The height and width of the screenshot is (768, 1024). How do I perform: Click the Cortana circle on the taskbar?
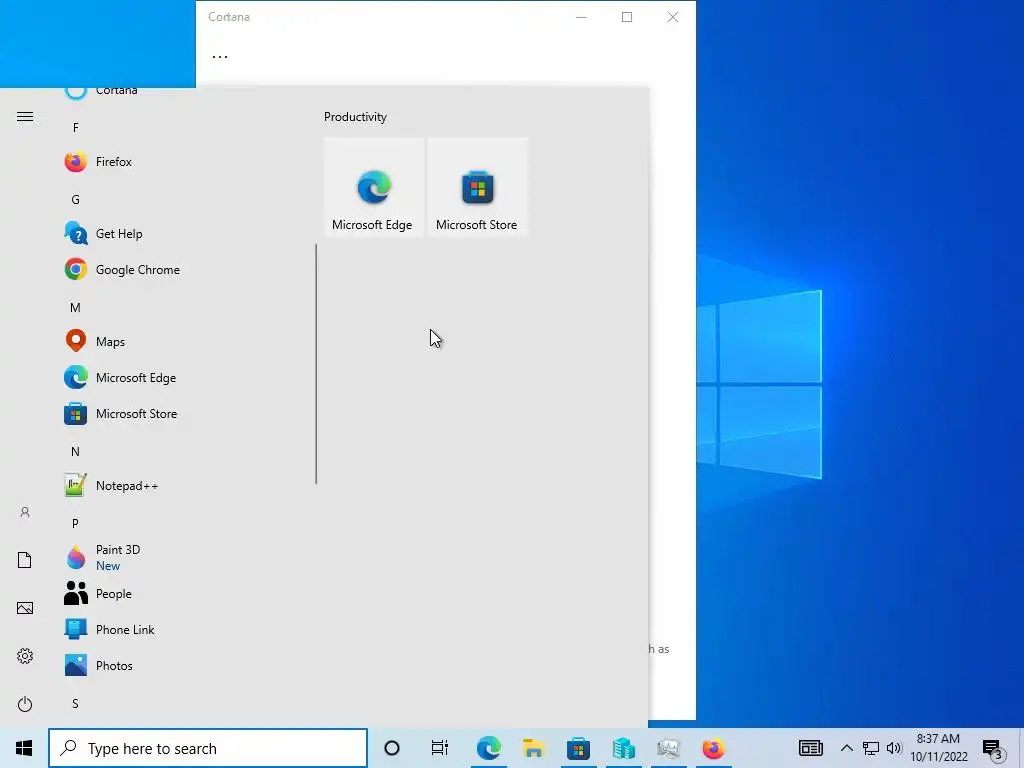click(392, 748)
